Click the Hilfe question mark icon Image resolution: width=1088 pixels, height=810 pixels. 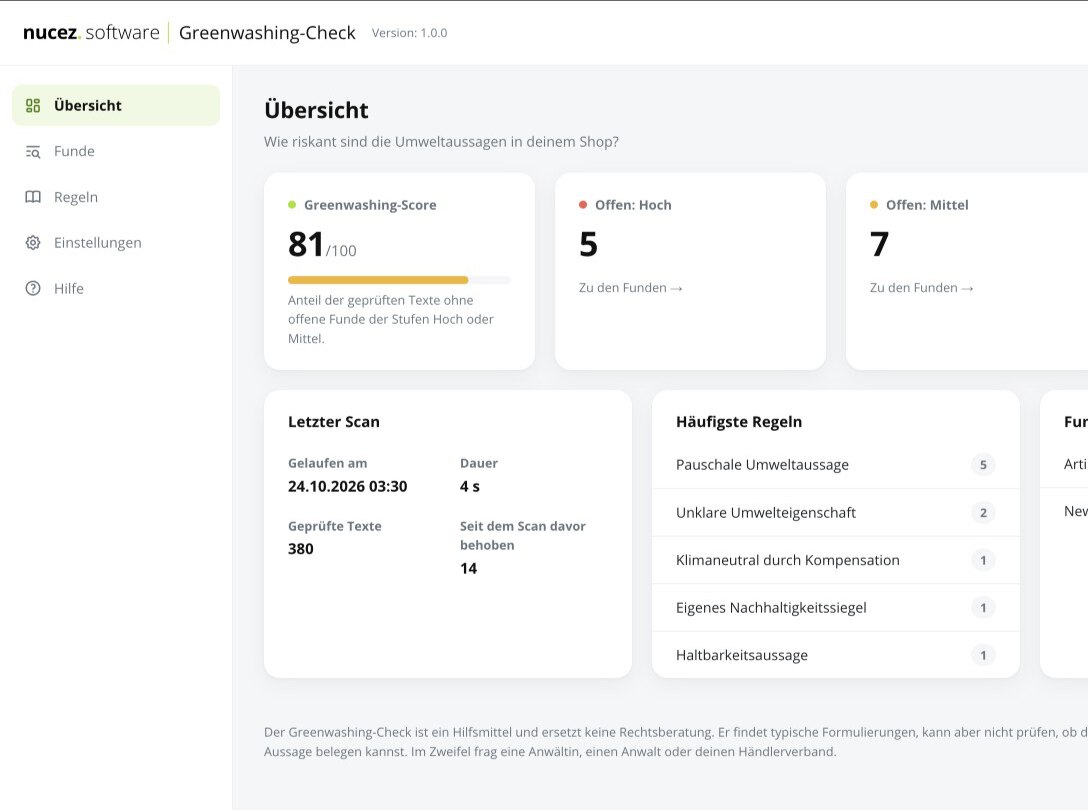tap(33, 289)
